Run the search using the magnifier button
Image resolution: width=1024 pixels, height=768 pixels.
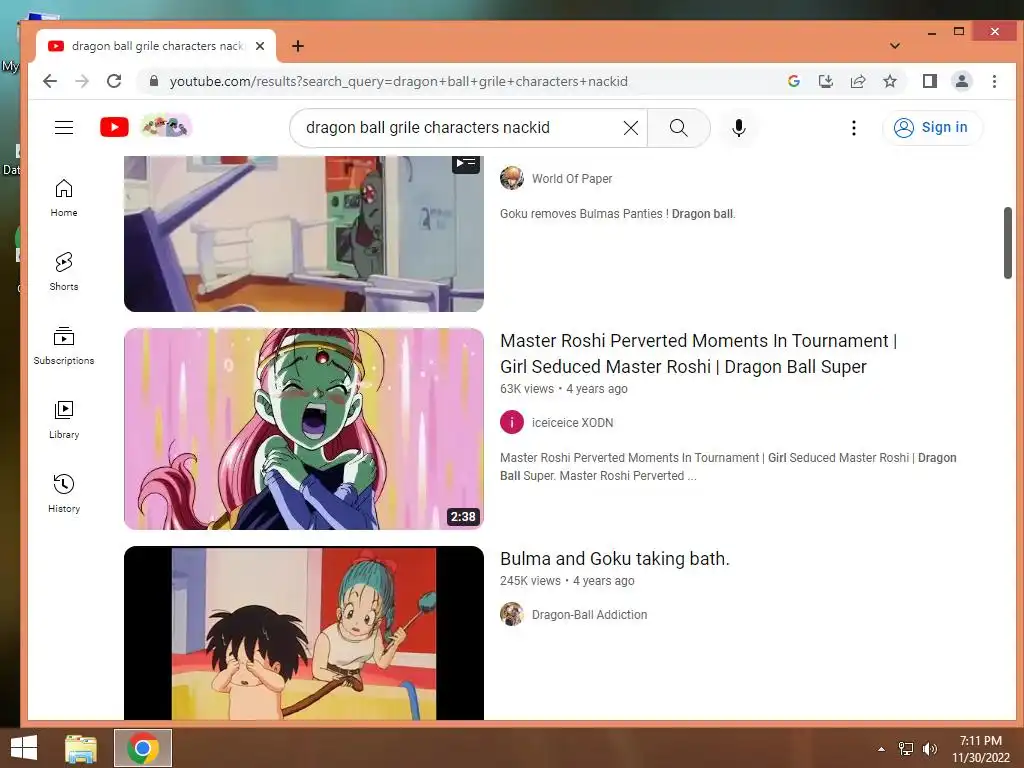pyautogui.click(x=679, y=128)
